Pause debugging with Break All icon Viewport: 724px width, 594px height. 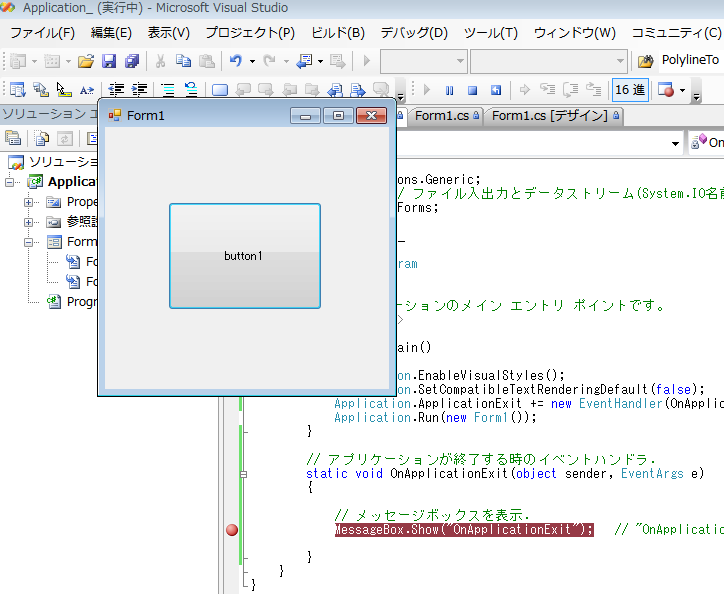[449, 90]
